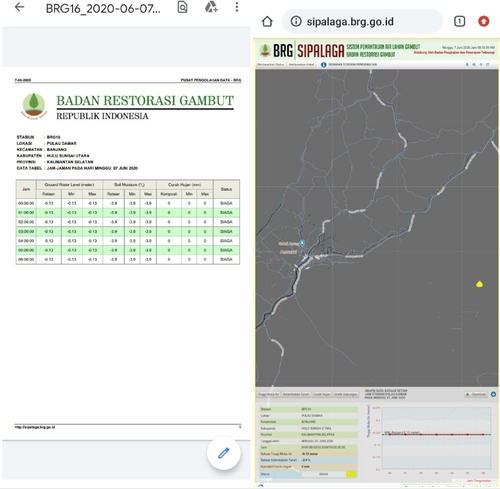Click the sipalaga.brg.go.id address bar
Image resolution: width=500 pixels, height=489 pixels.
coord(362,22)
